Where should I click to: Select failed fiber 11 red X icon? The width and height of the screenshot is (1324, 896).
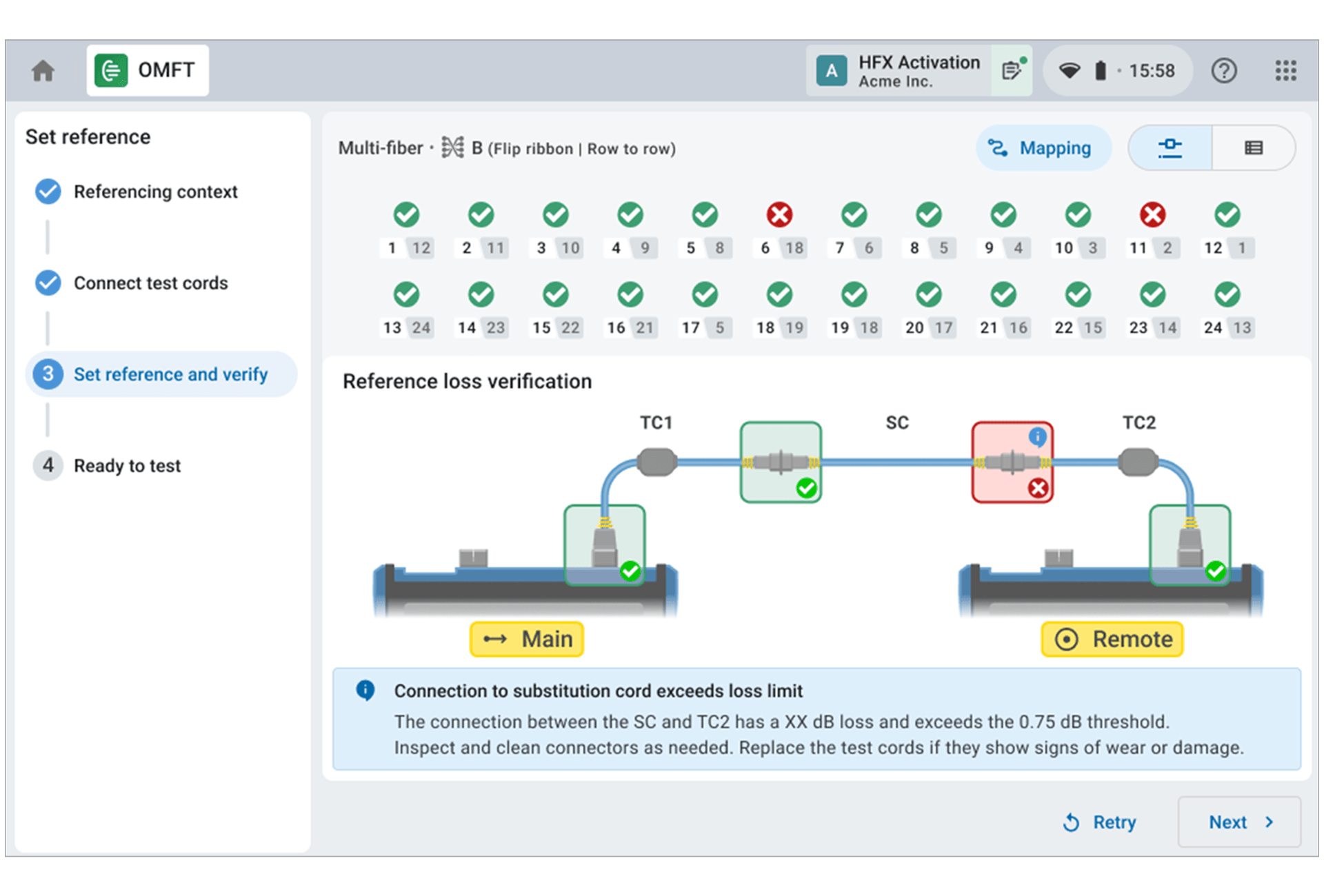point(1152,215)
